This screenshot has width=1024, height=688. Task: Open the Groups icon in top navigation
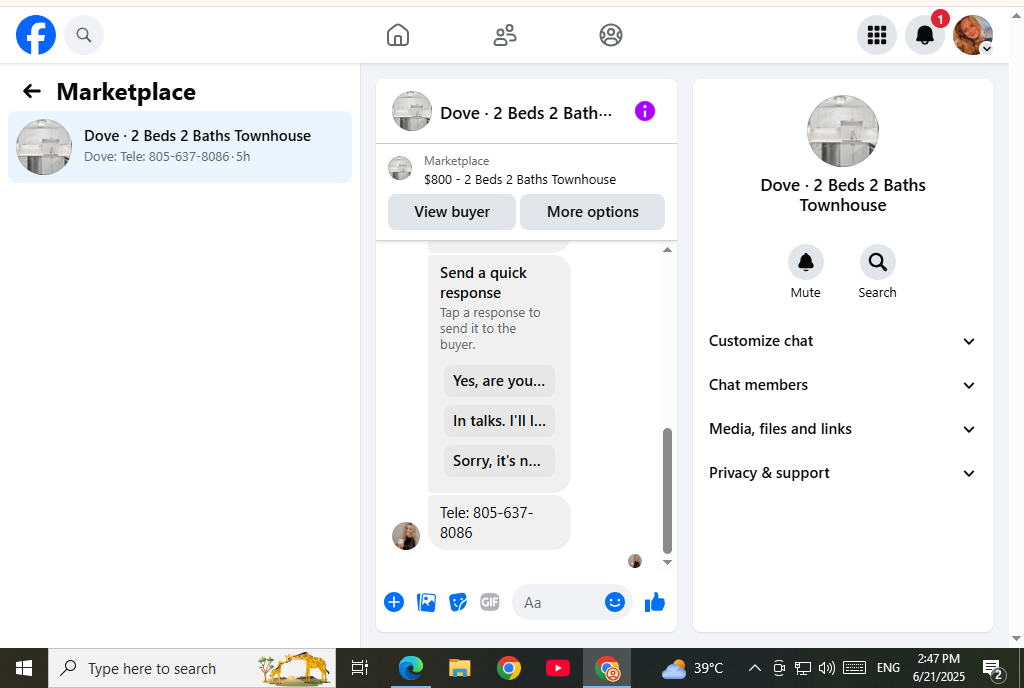pyautogui.click(x=611, y=35)
